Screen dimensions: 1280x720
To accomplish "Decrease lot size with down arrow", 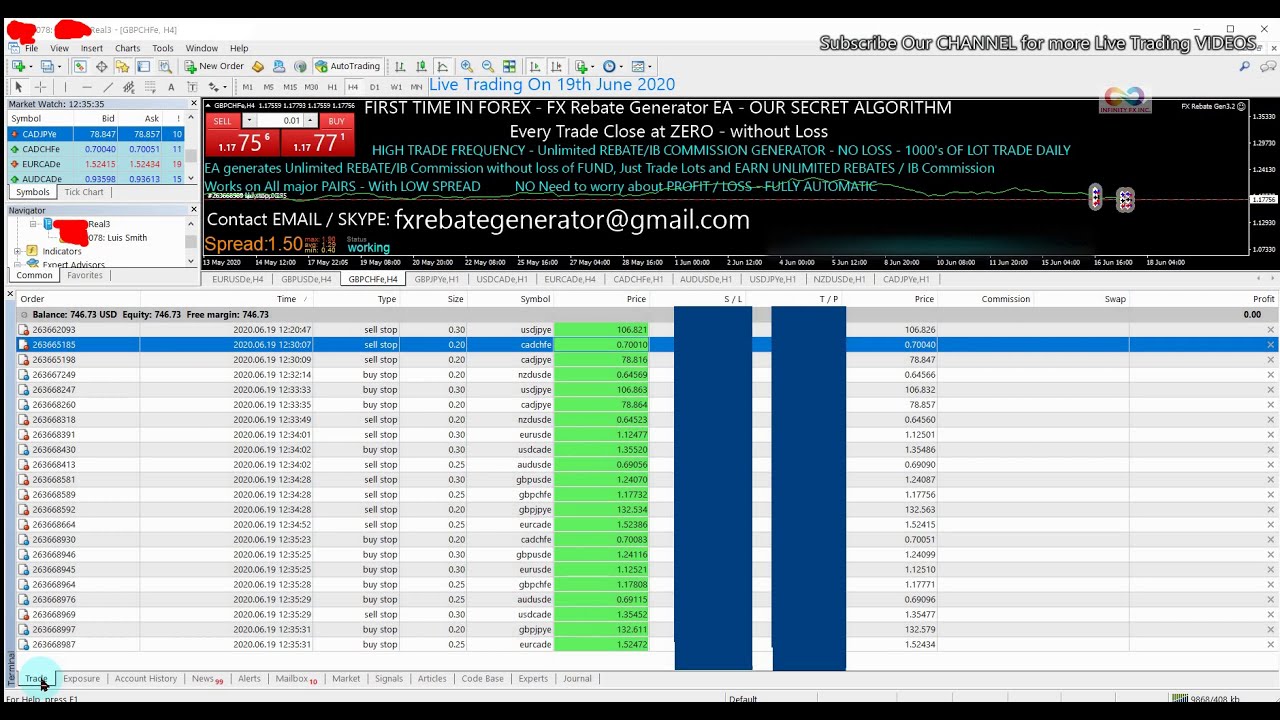I will pyautogui.click(x=249, y=121).
